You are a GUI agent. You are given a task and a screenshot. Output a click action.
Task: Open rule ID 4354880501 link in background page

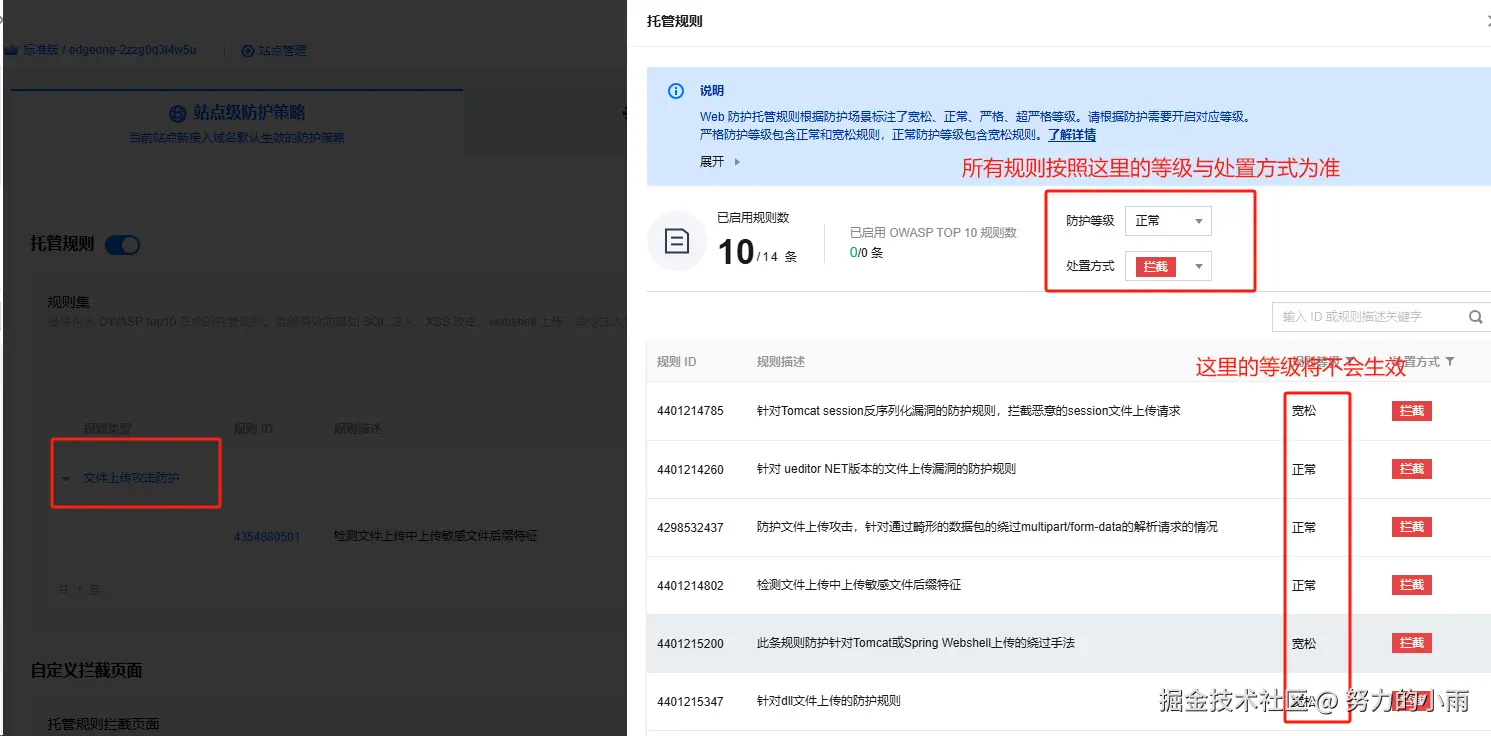pos(267,536)
